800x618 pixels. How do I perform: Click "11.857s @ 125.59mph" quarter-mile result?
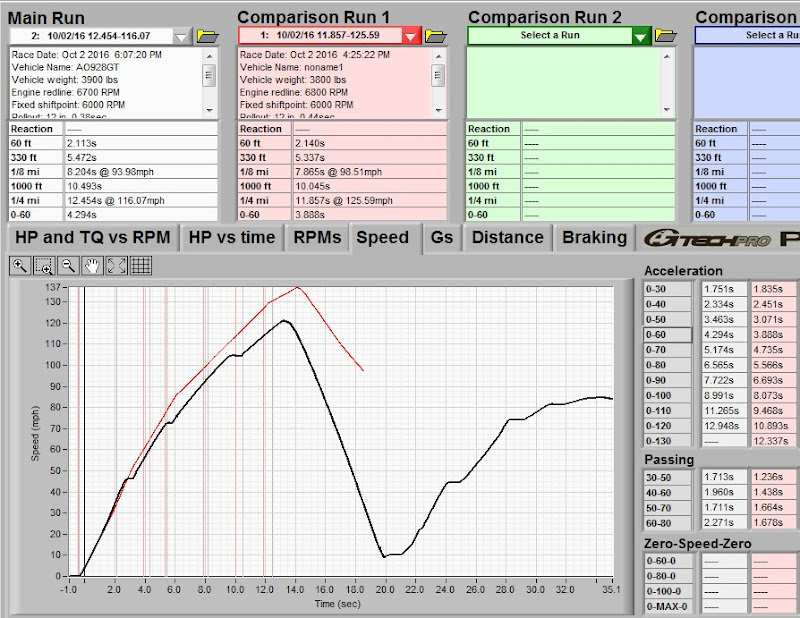click(344, 201)
